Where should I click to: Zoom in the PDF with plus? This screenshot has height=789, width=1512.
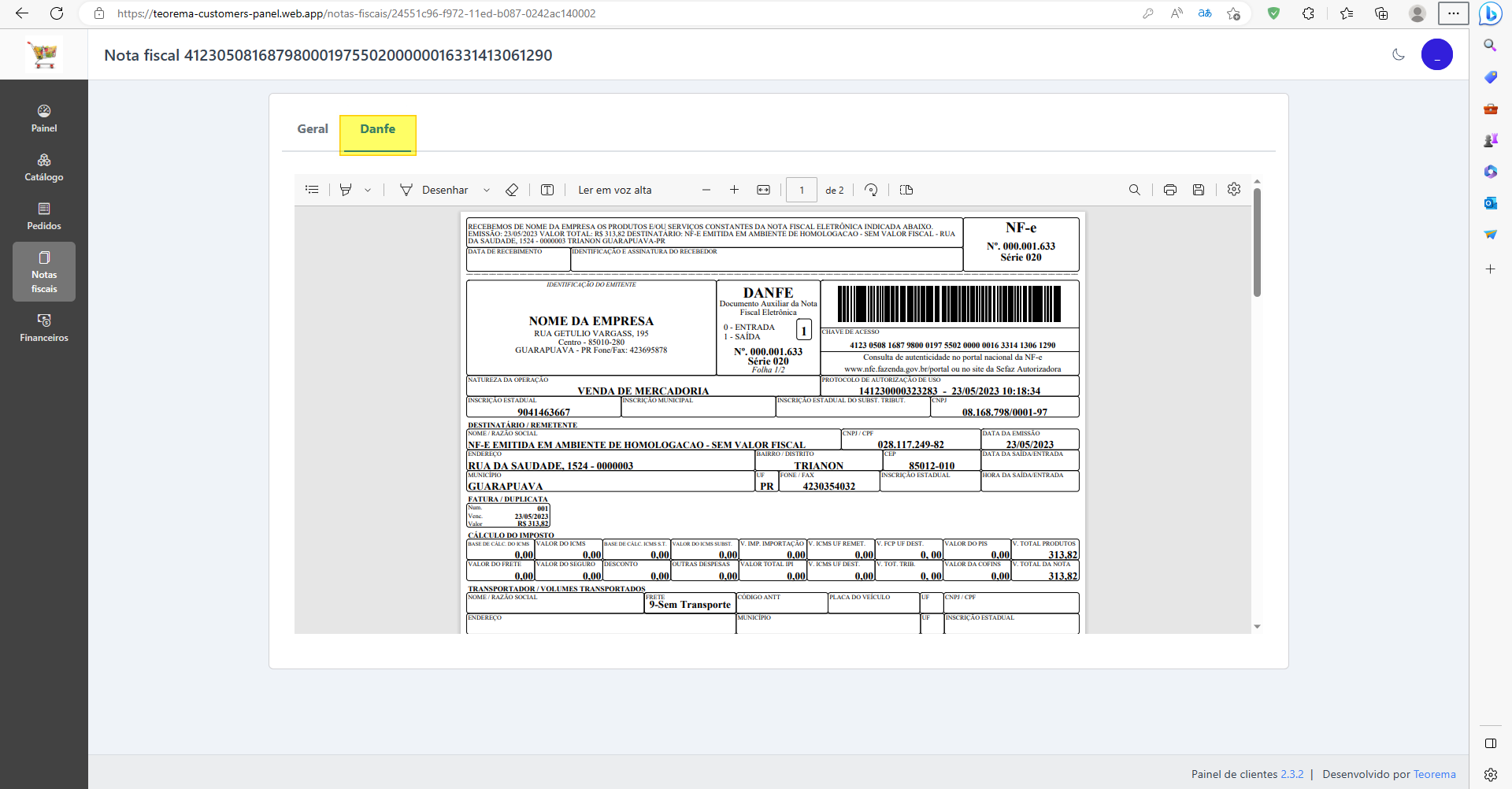pyautogui.click(x=734, y=190)
